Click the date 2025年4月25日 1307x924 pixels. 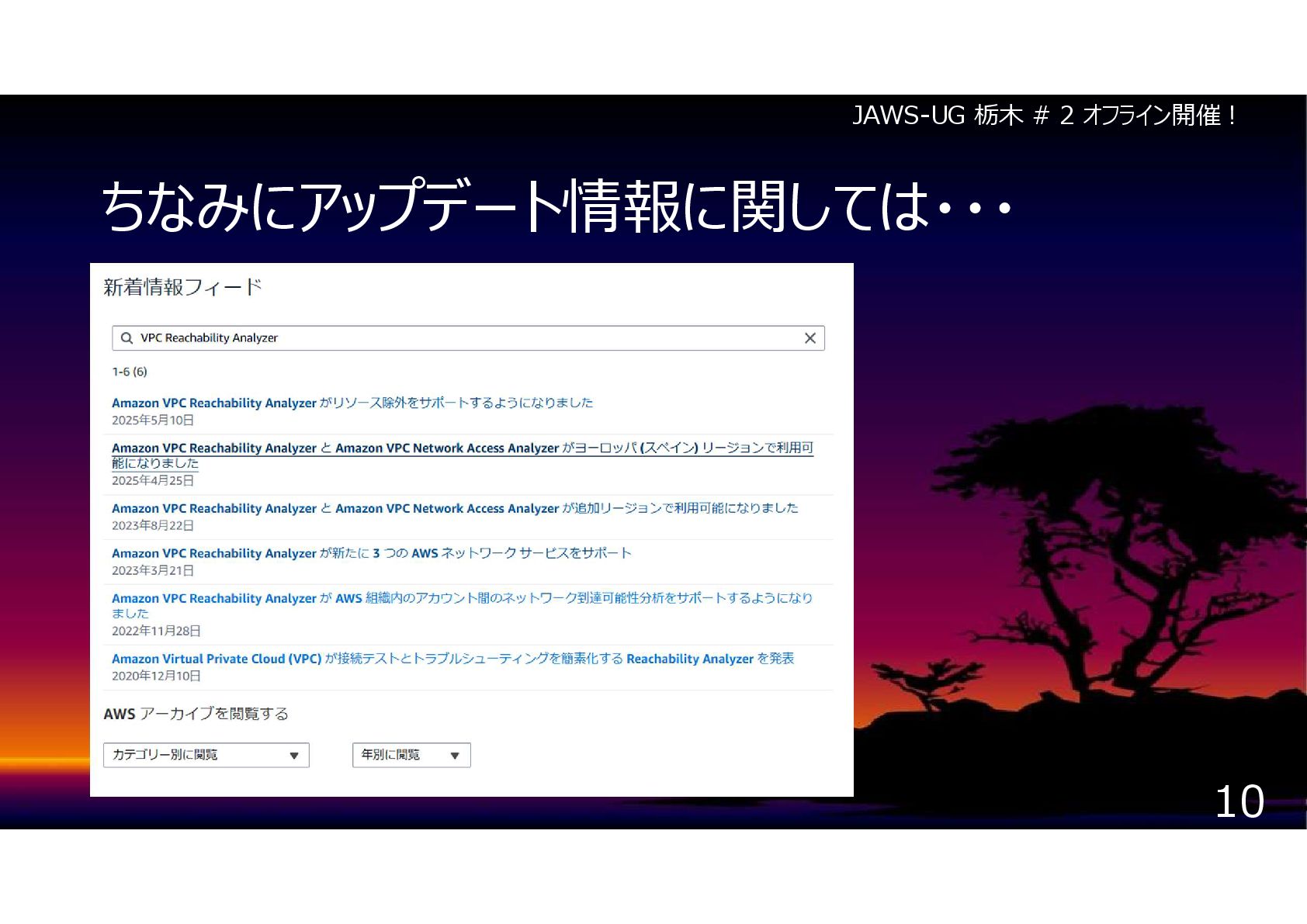click(x=153, y=481)
